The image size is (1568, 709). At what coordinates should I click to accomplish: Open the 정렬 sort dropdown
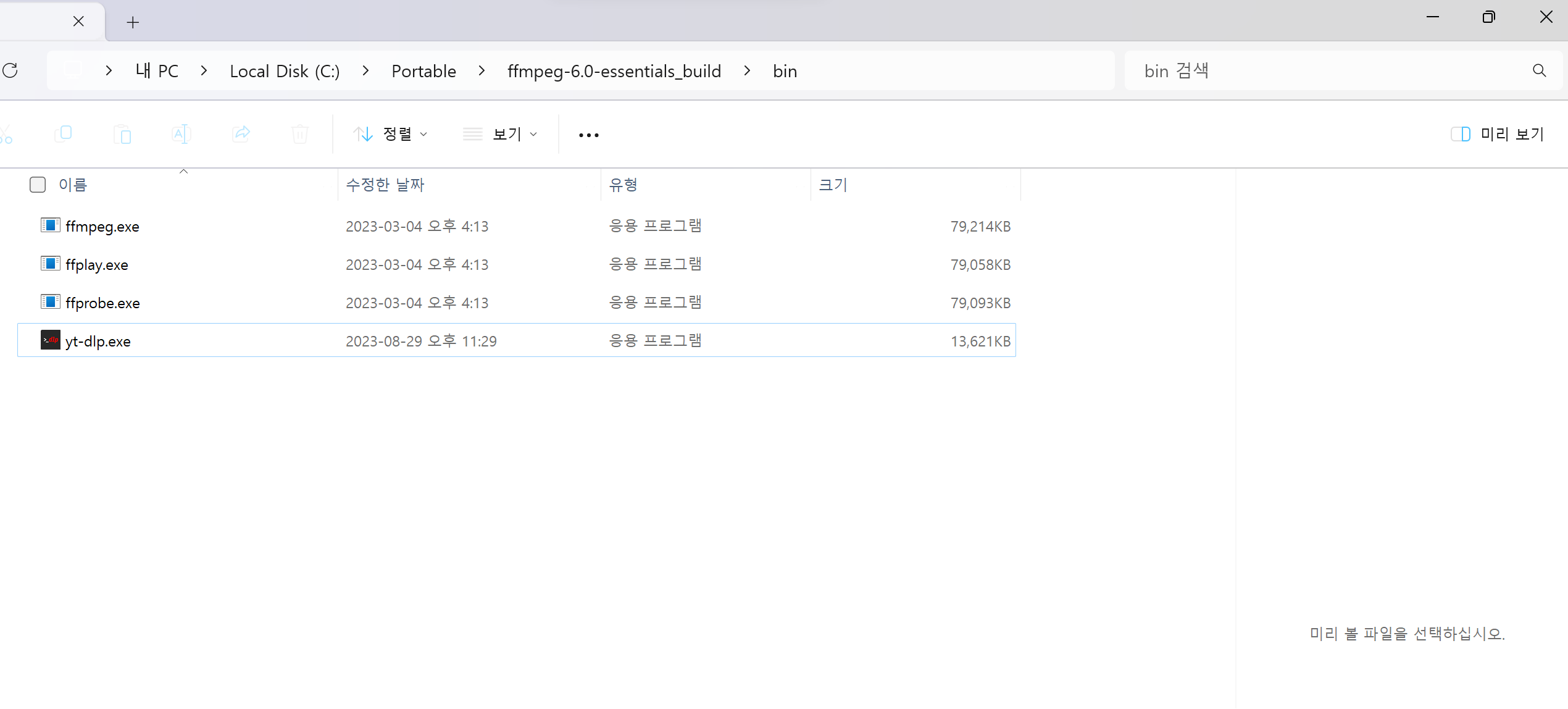390,134
